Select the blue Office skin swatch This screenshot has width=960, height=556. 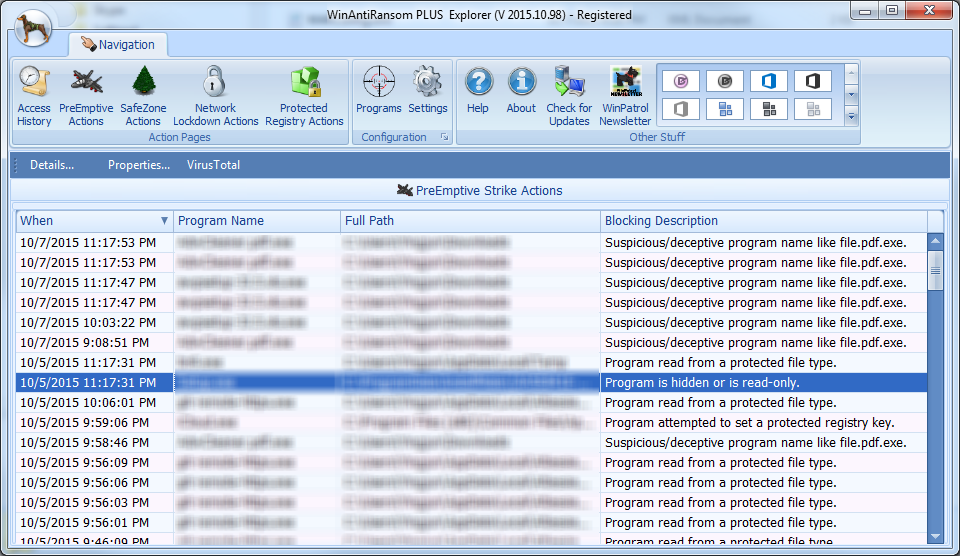[769, 81]
